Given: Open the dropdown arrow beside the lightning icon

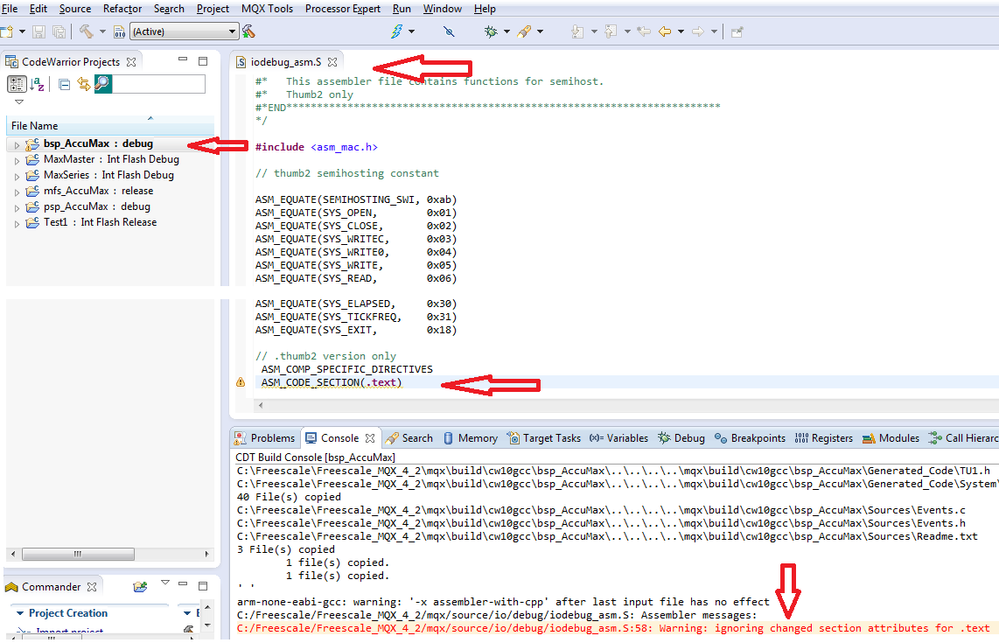Looking at the screenshot, I should 412,31.
